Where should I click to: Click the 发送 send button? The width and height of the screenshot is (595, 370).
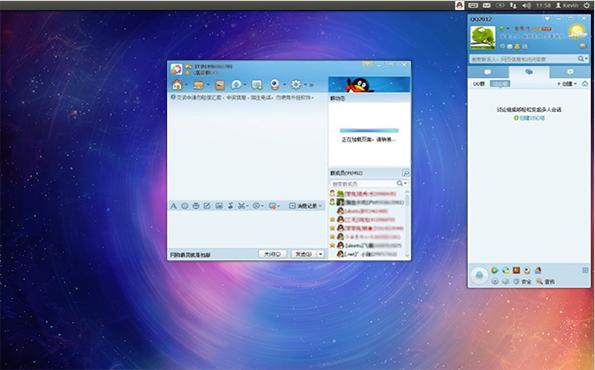(304, 254)
